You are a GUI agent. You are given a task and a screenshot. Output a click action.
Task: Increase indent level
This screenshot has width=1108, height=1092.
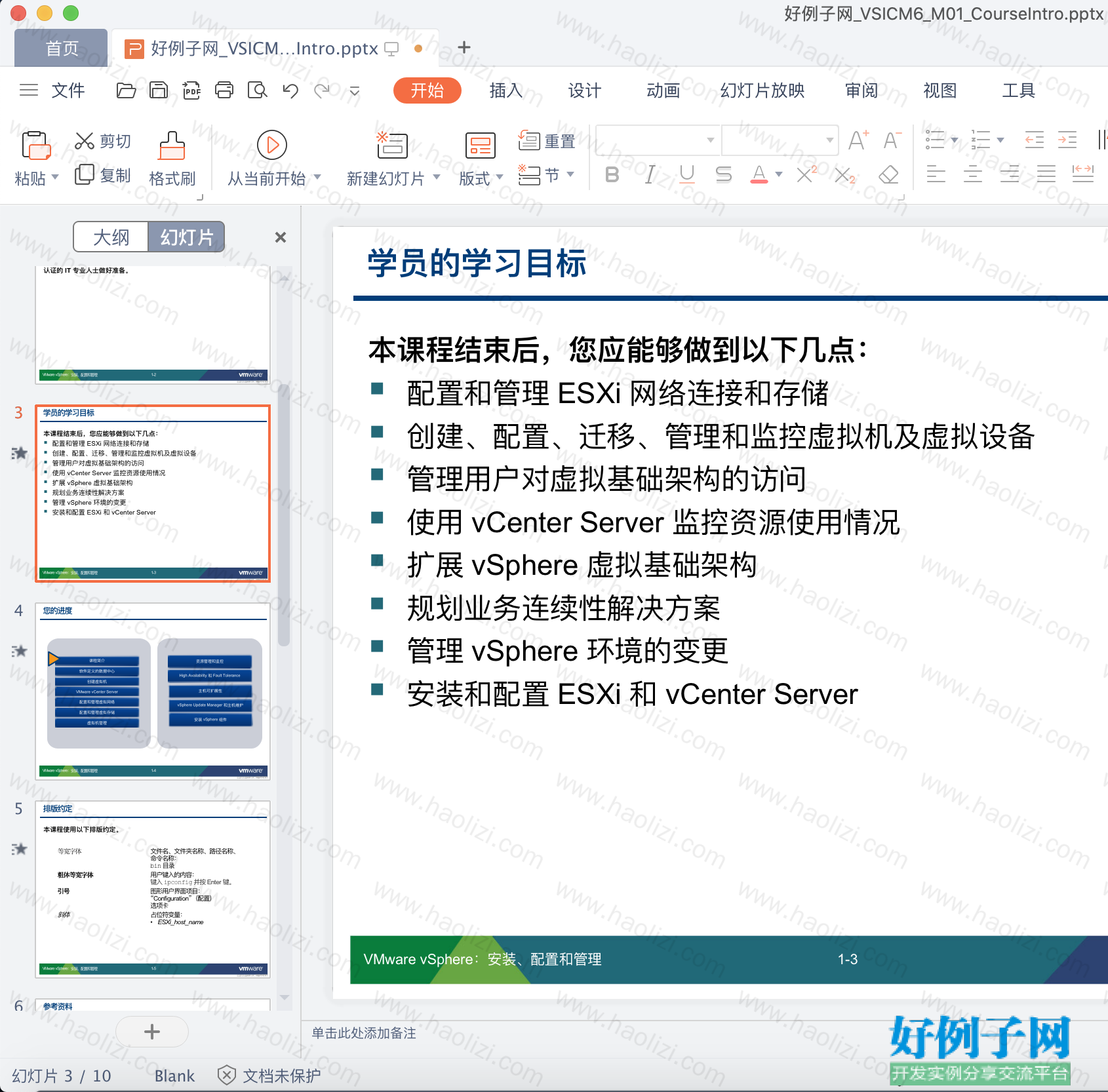[x=1067, y=140]
